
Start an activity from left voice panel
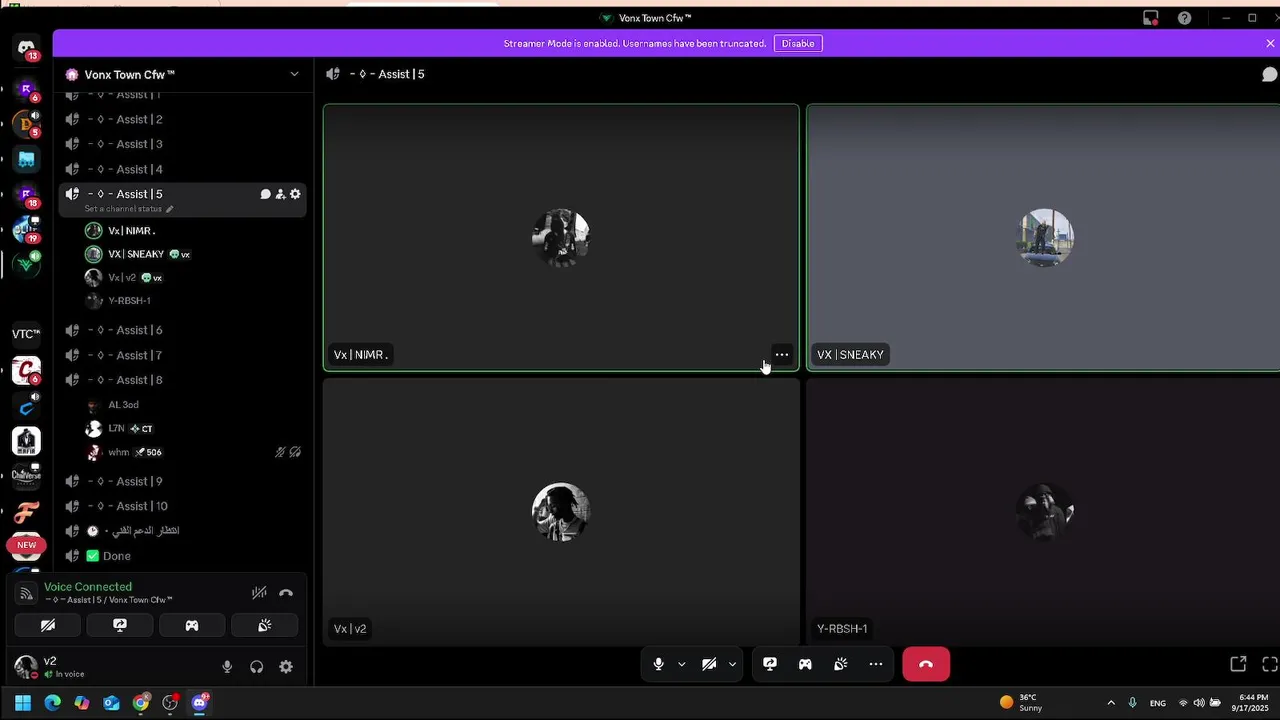(x=192, y=625)
